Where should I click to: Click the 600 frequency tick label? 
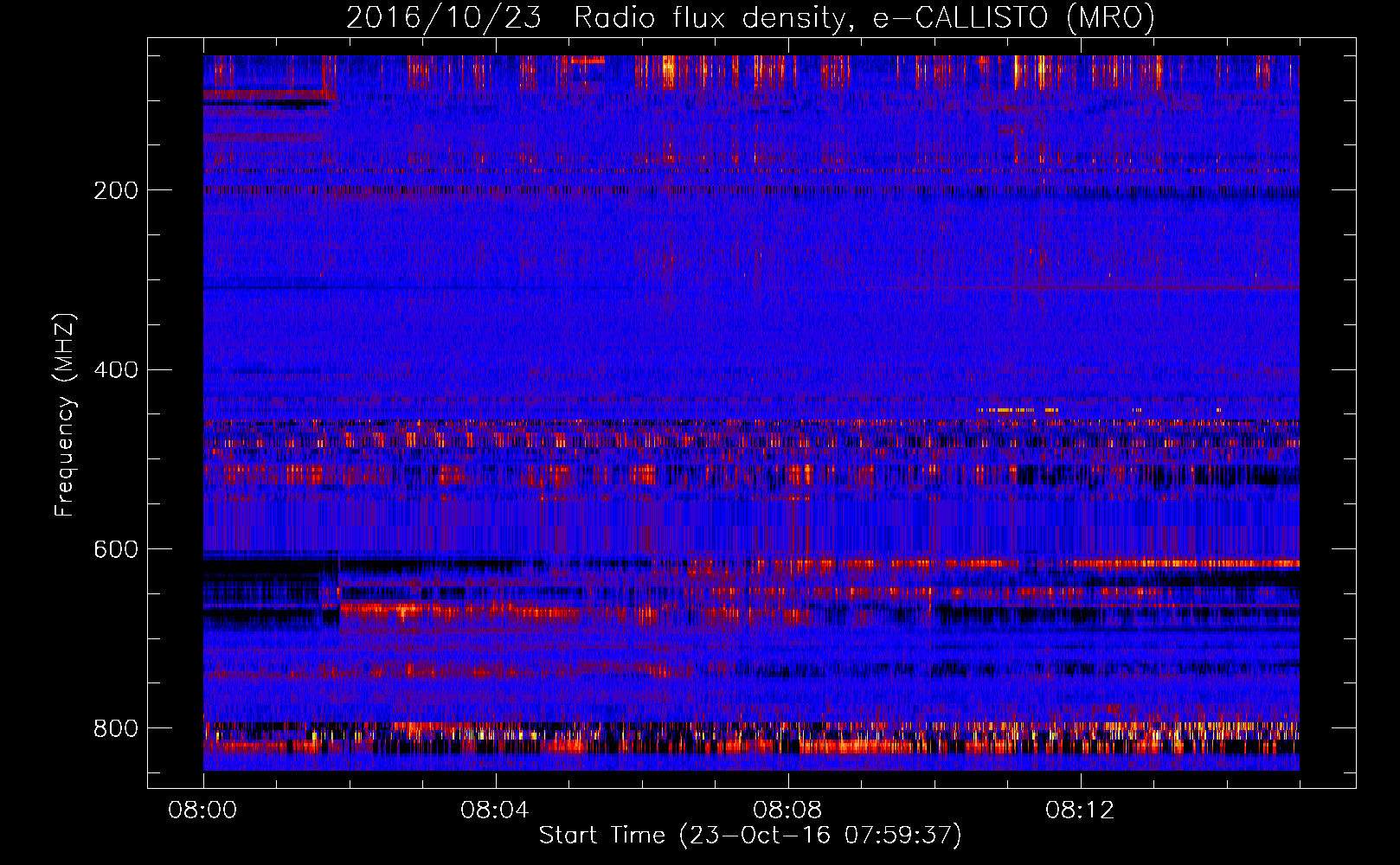click(116, 550)
